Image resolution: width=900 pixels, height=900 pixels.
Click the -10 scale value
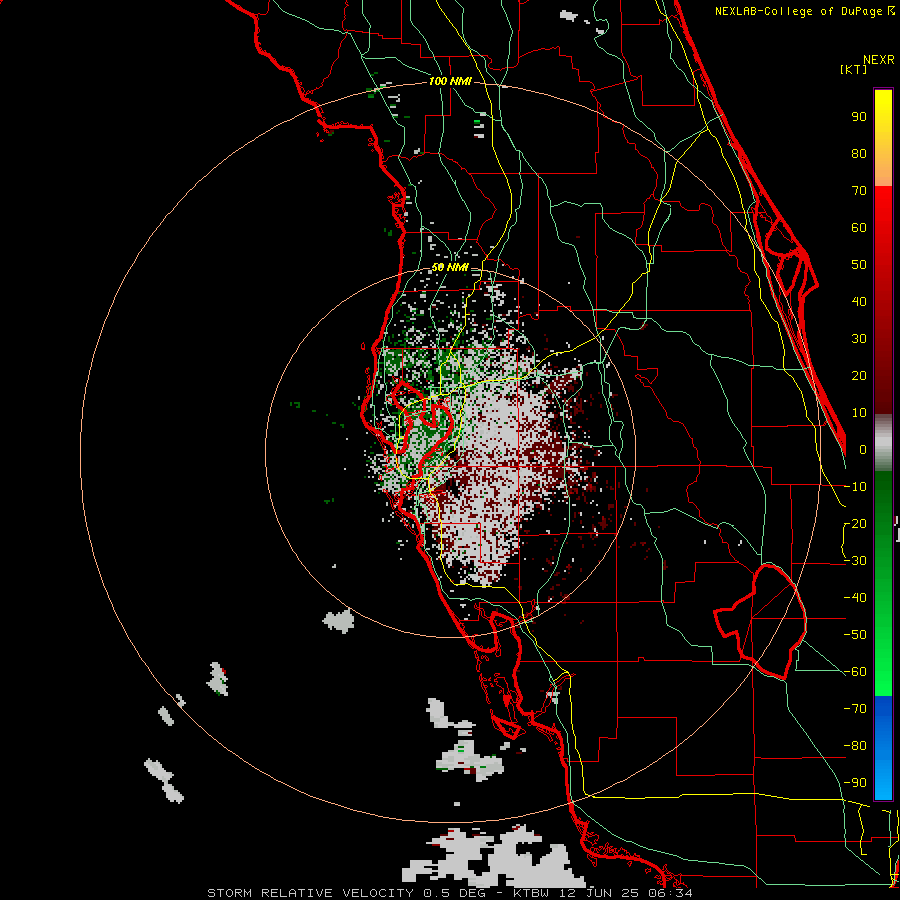855,487
